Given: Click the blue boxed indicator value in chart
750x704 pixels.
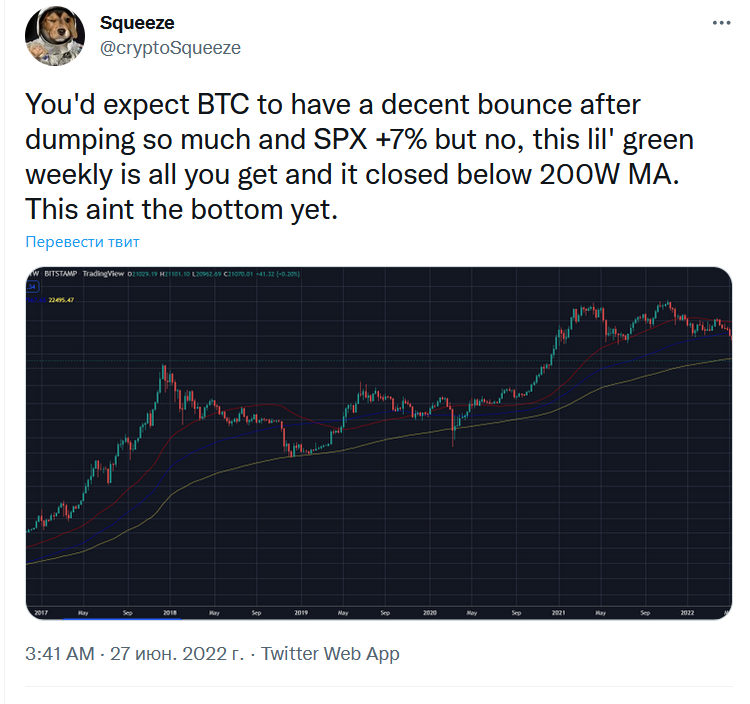Looking at the screenshot, I should (33, 287).
